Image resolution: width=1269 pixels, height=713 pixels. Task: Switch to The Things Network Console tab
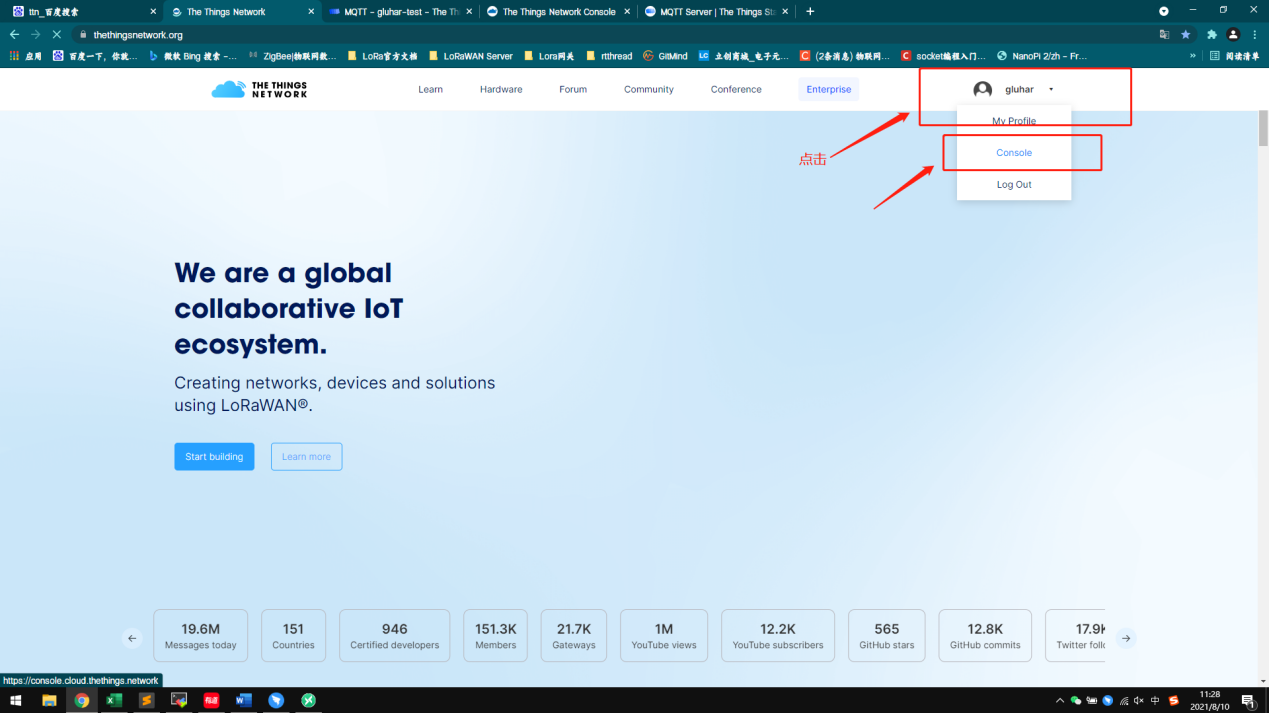click(558, 12)
